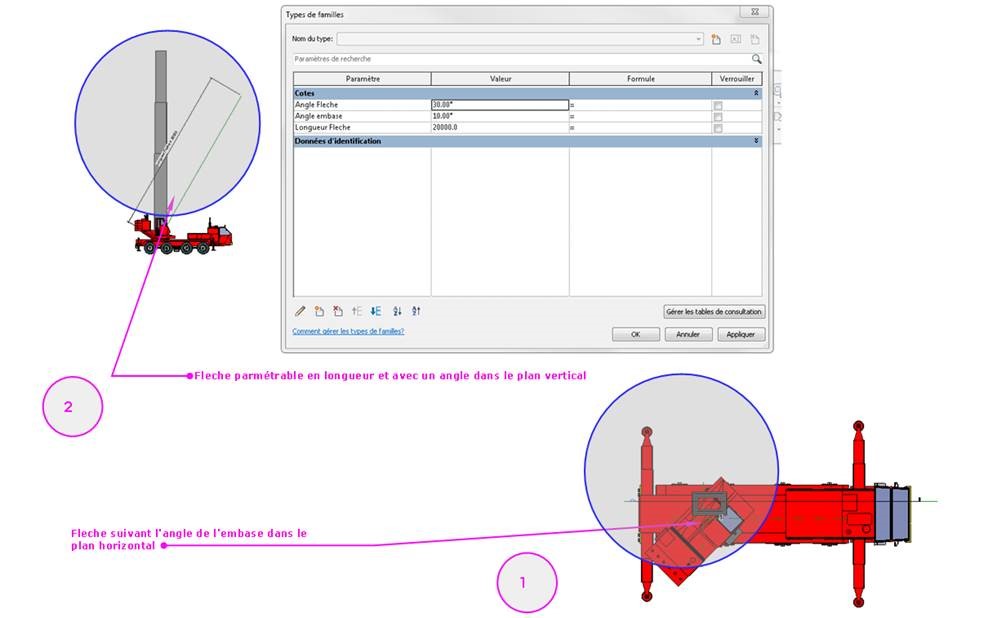Click the new family type icon
The height and width of the screenshot is (618, 984).
click(716, 39)
